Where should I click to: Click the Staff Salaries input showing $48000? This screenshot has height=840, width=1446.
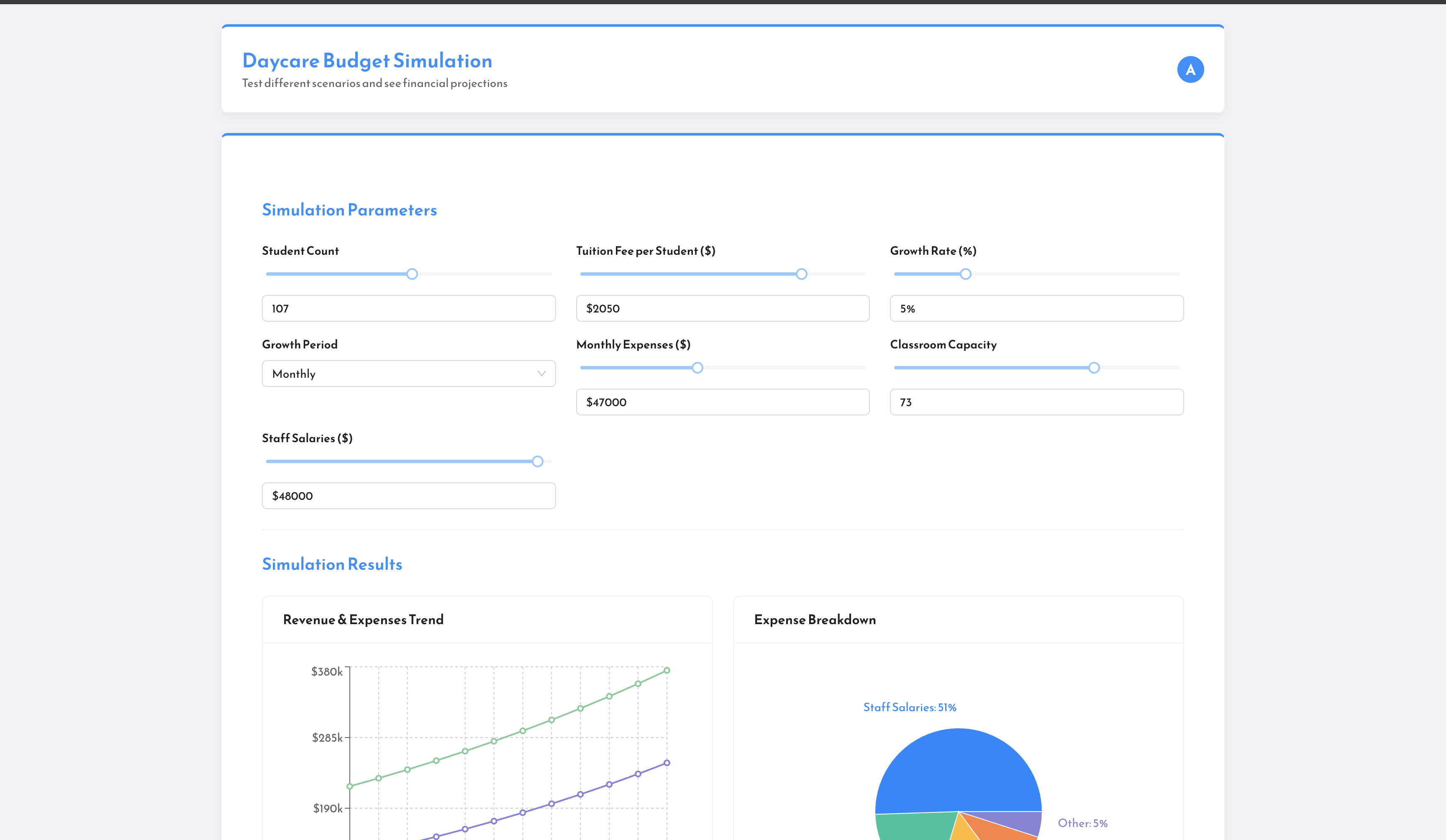[x=408, y=496]
